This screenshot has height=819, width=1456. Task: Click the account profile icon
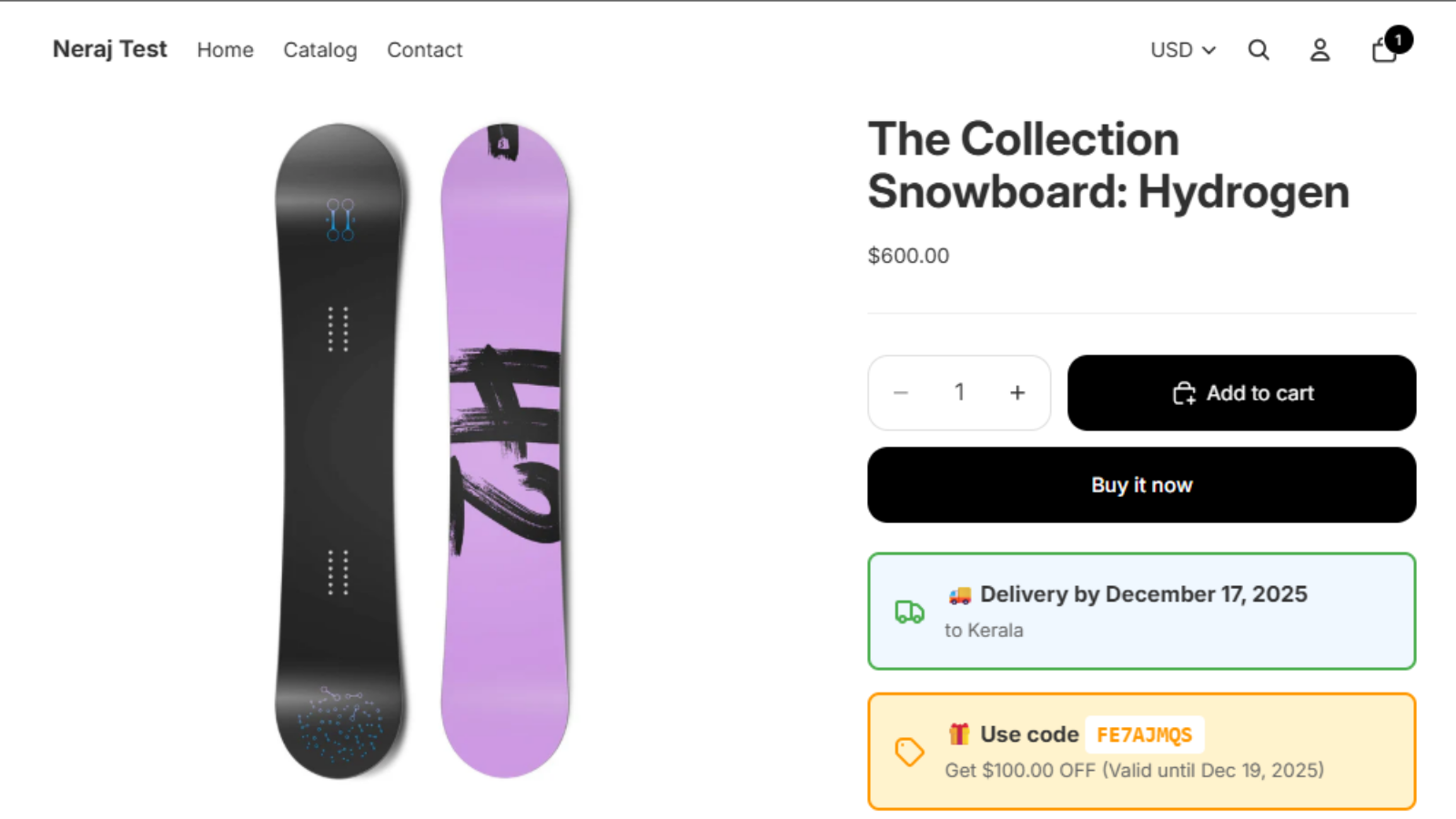(x=1319, y=50)
